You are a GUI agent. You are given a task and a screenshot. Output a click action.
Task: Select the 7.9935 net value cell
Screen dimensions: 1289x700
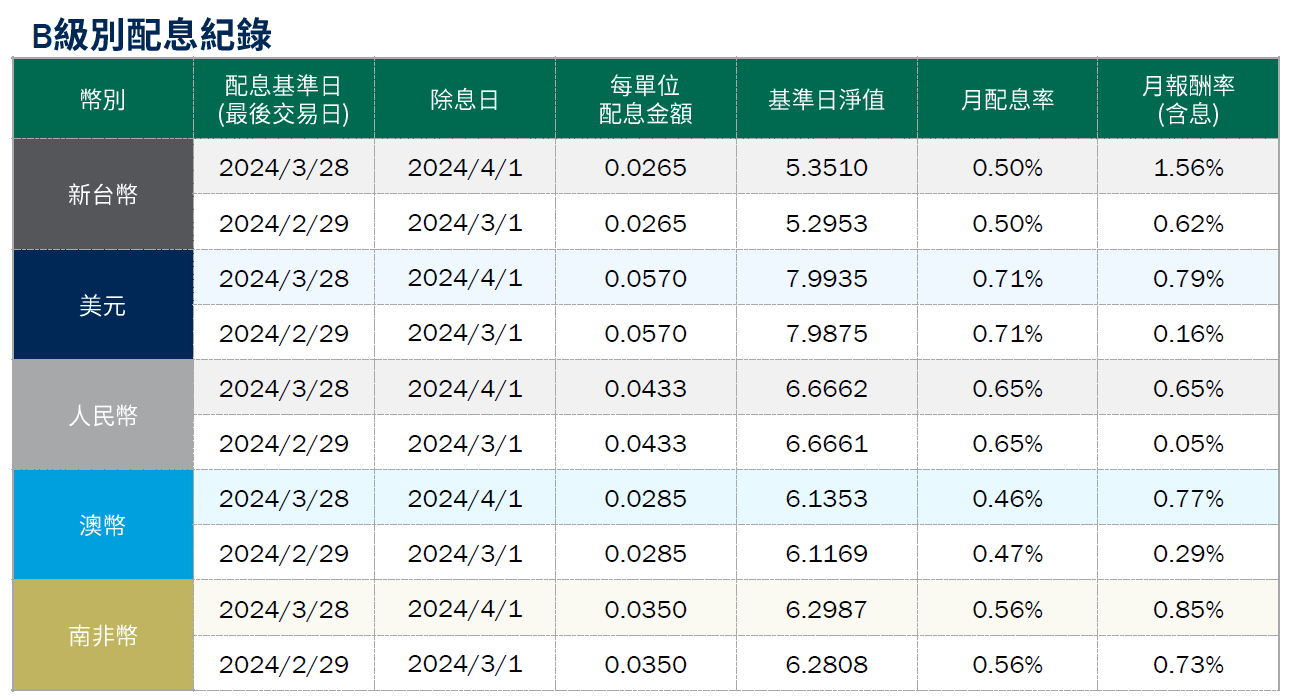(826, 278)
